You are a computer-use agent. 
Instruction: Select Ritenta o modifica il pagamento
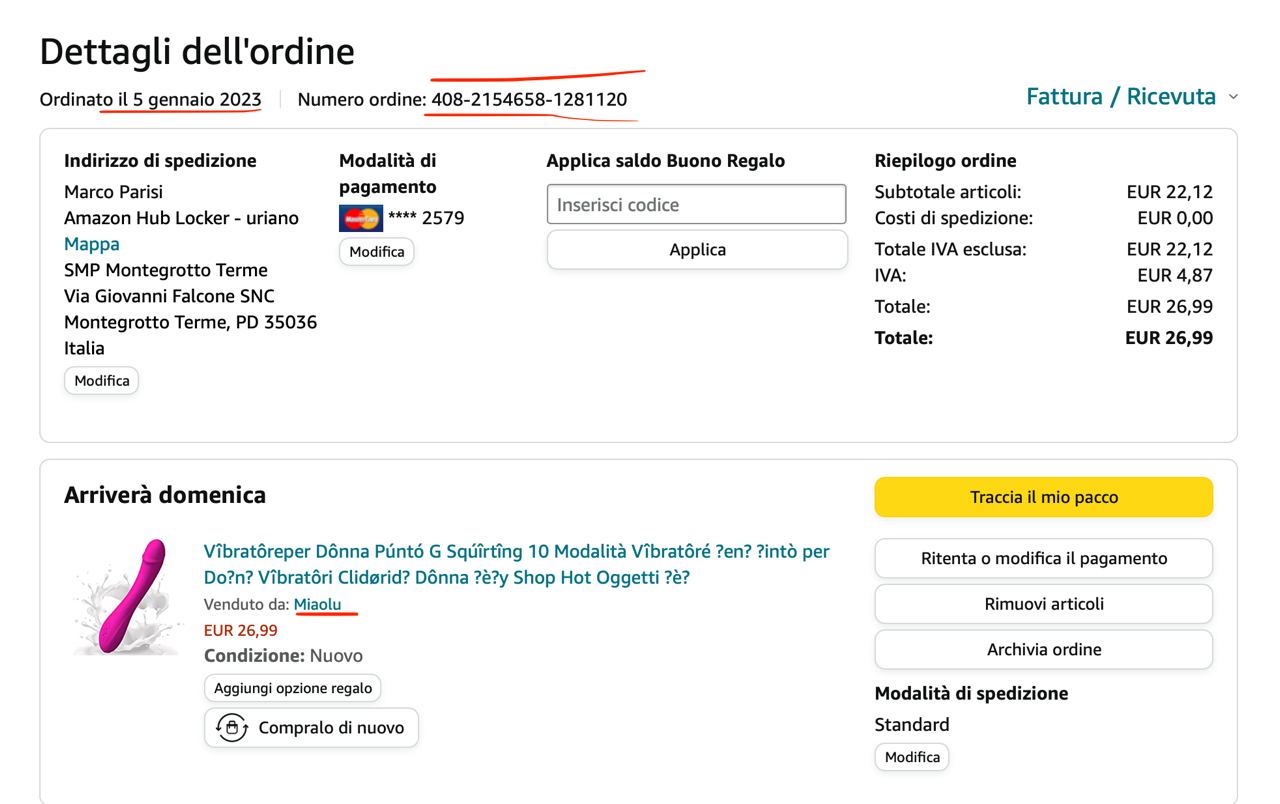point(1043,559)
